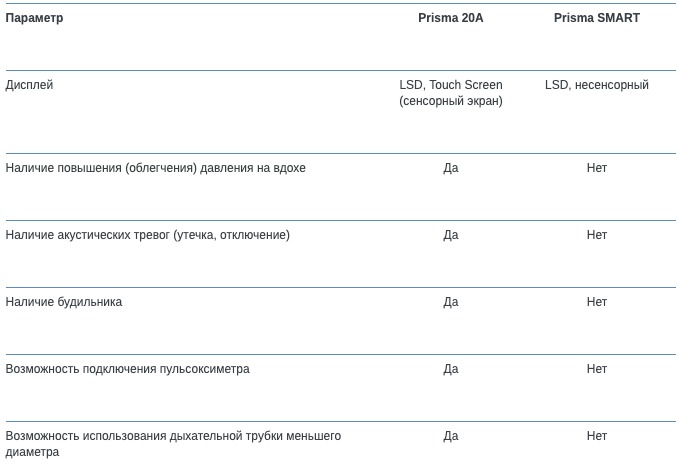Select the Наличие будильника row label

[x=64, y=302]
